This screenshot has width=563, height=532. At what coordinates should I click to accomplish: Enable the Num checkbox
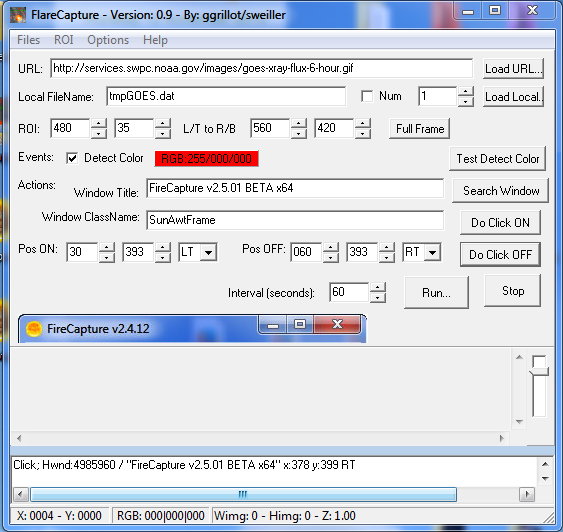[x=367, y=96]
